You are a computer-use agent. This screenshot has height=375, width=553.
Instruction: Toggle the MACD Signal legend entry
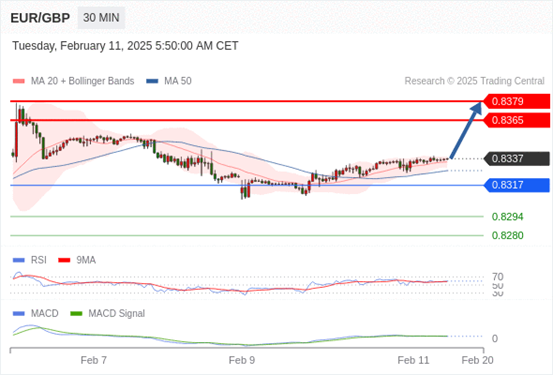click(108, 313)
